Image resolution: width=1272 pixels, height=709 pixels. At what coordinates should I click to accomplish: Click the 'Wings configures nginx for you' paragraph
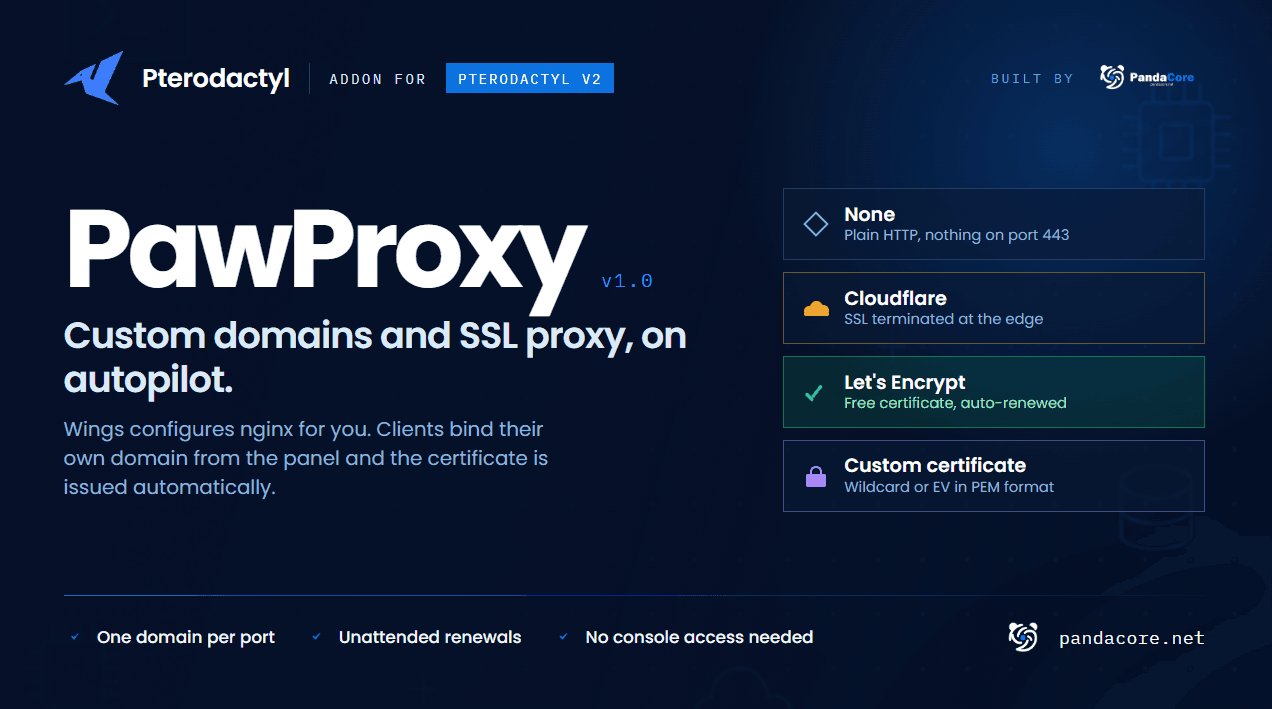pos(306,458)
